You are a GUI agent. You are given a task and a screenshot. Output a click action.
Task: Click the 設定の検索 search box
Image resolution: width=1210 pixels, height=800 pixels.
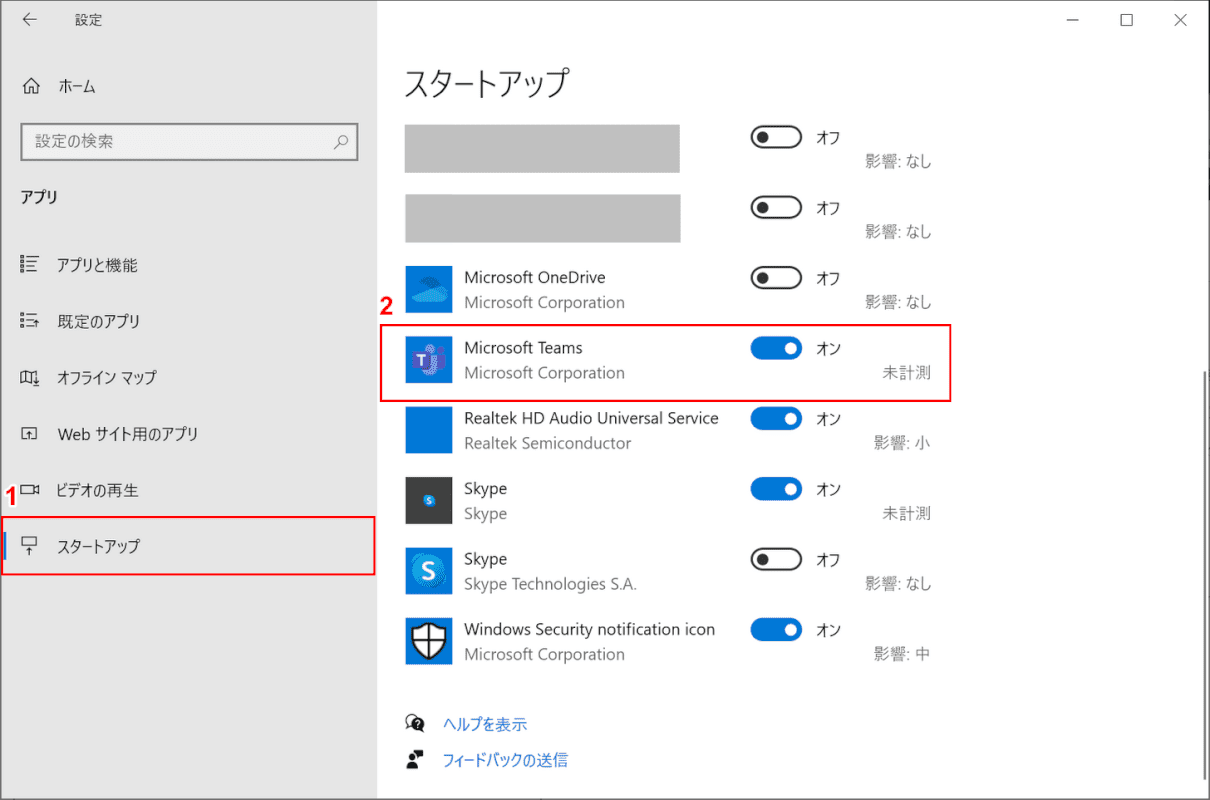click(x=189, y=142)
